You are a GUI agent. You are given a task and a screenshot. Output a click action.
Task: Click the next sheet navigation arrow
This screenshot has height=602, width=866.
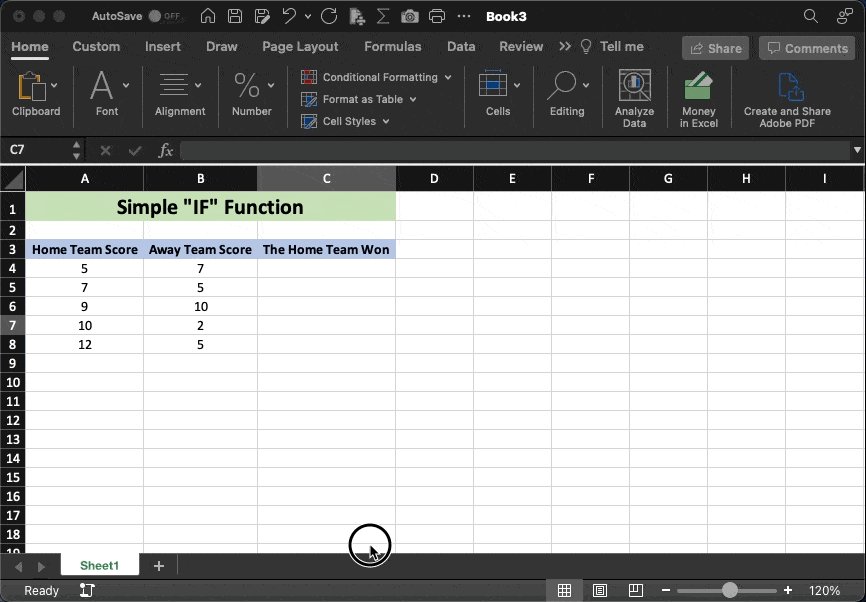(x=41, y=567)
